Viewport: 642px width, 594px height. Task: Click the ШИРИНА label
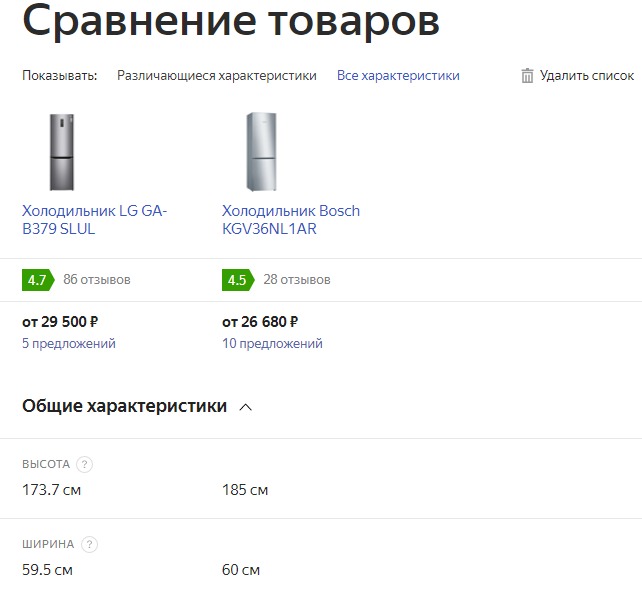[48, 544]
